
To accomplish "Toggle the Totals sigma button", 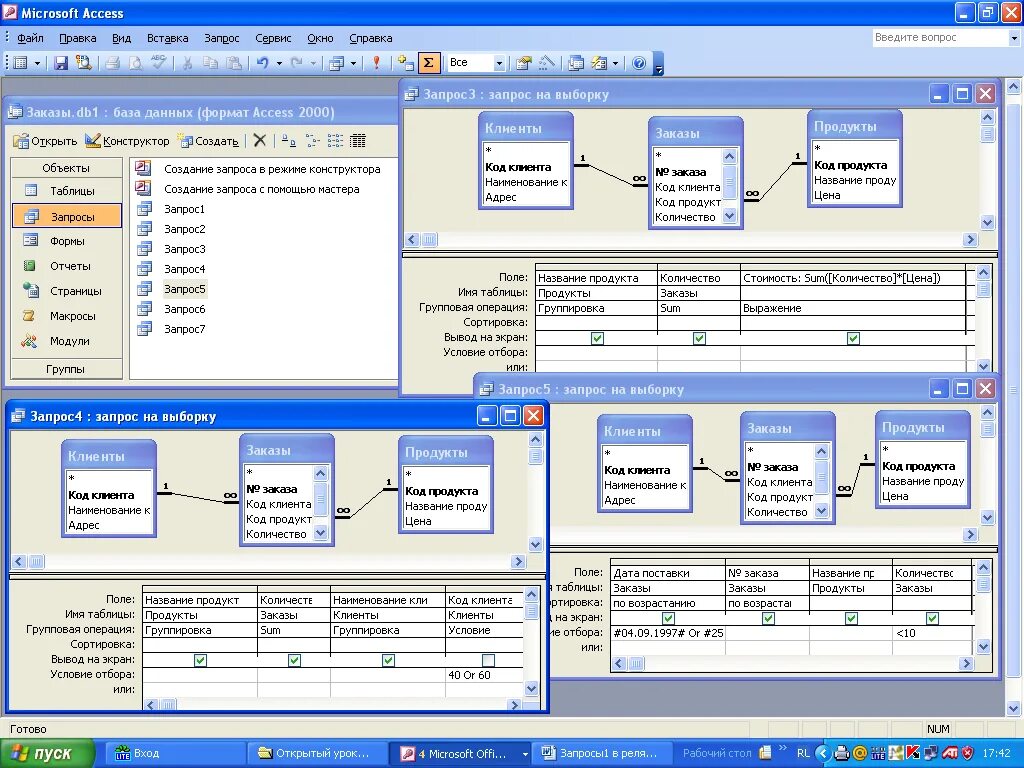I will point(428,63).
